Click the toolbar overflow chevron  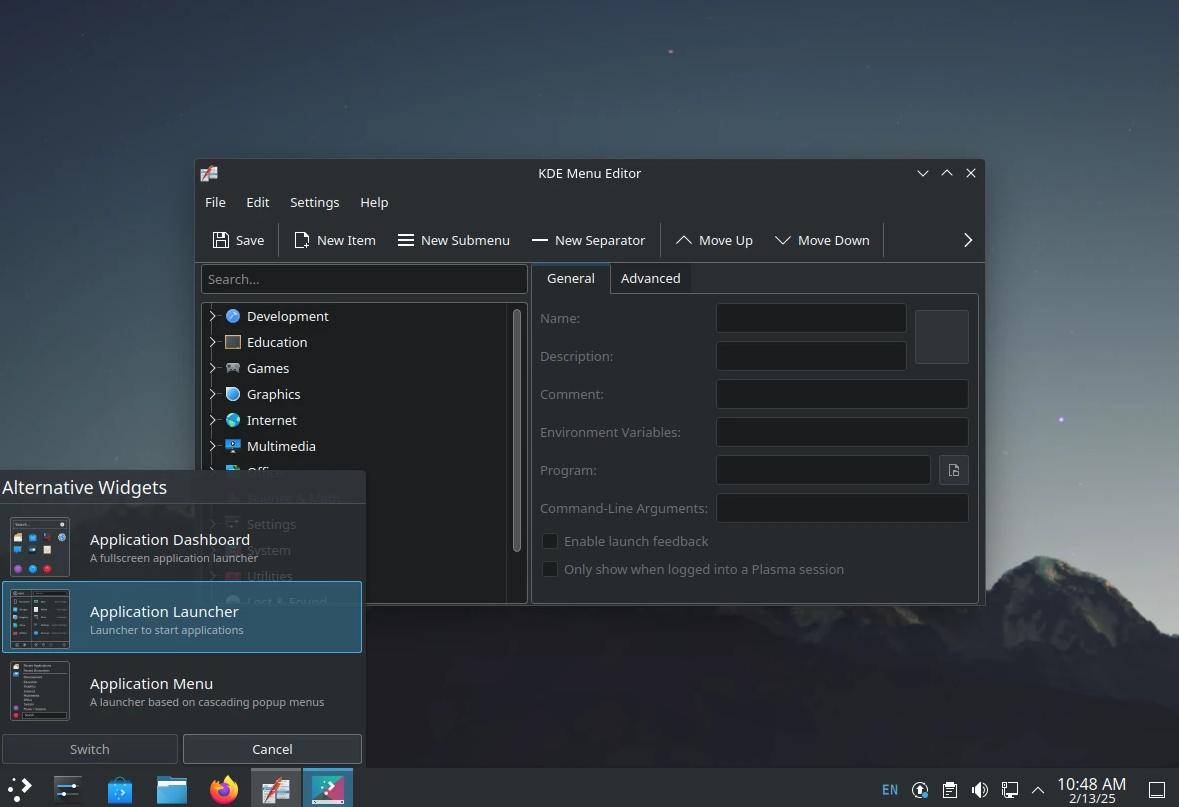coord(966,240)
